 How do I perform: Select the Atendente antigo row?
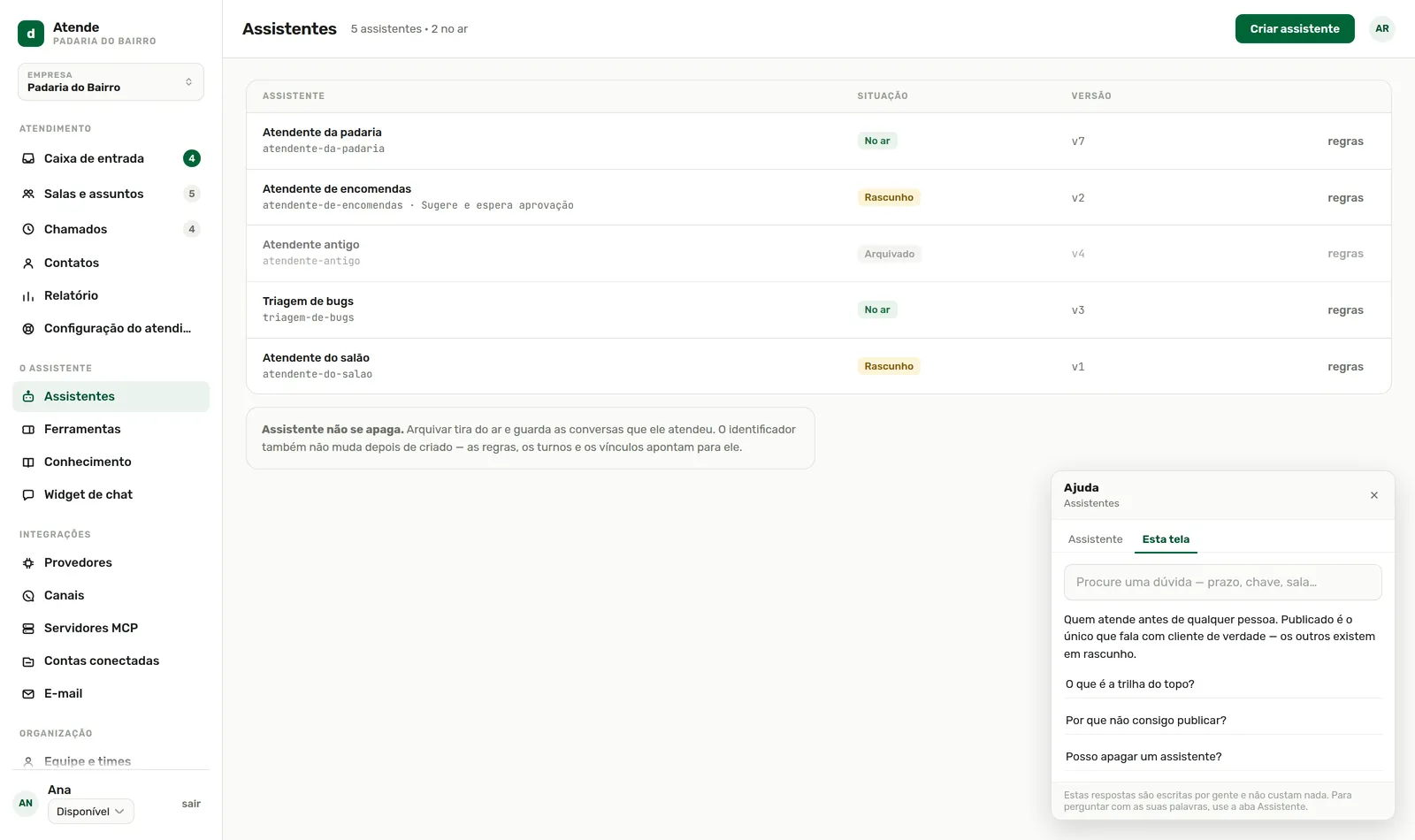coord(819,254)
